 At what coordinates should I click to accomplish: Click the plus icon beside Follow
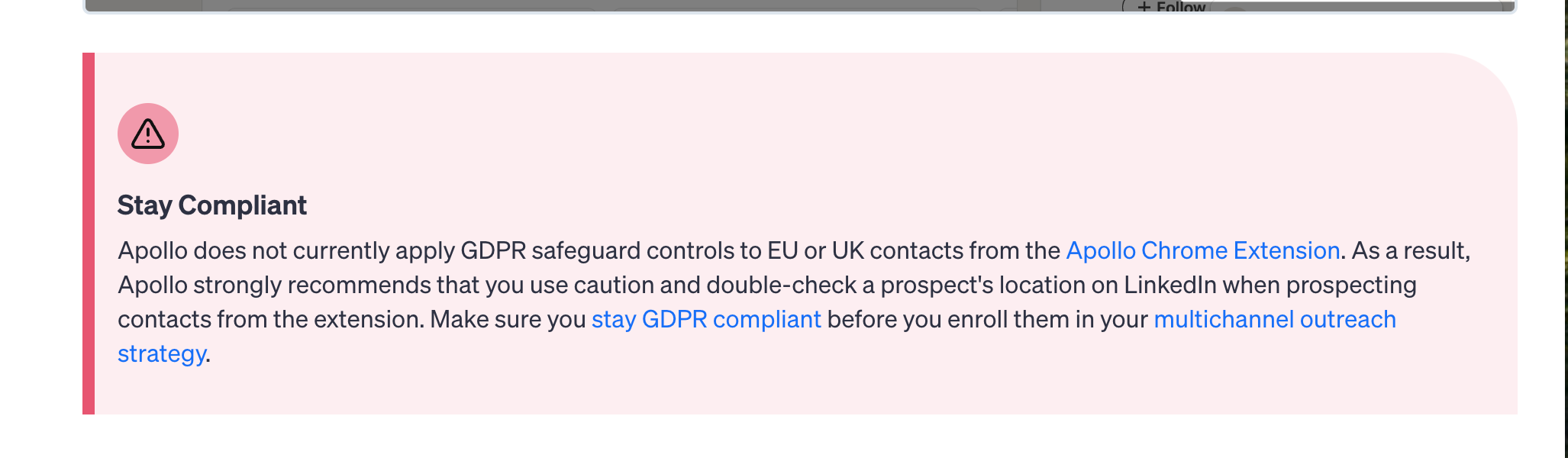tap(1144, 7)
